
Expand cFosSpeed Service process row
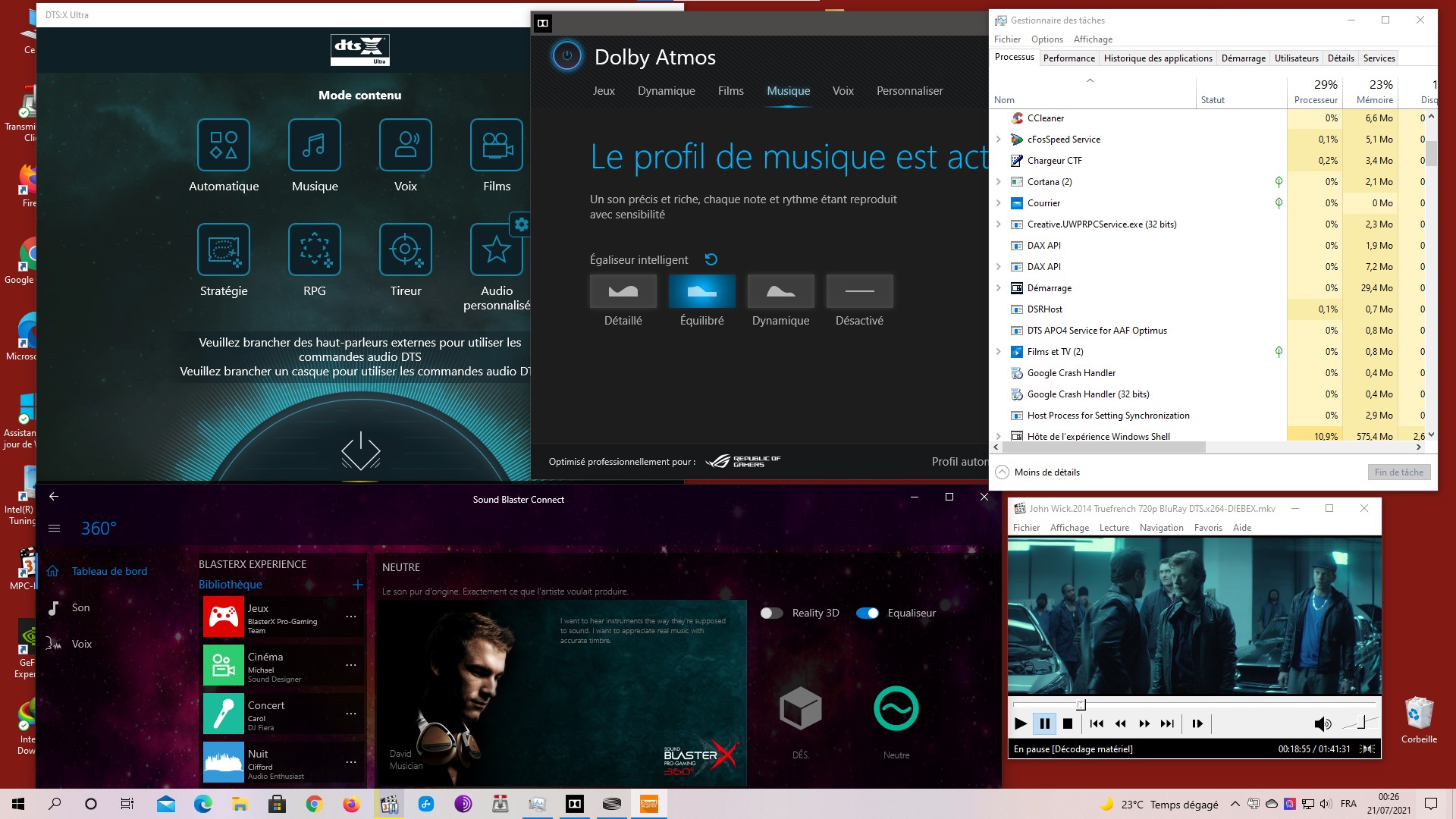[x=999, y=140]
